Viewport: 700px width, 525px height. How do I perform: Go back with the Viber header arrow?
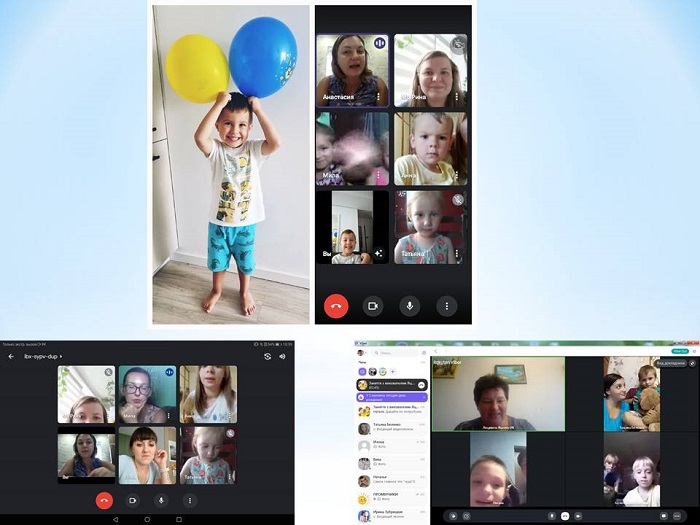(x=436, y=352)
